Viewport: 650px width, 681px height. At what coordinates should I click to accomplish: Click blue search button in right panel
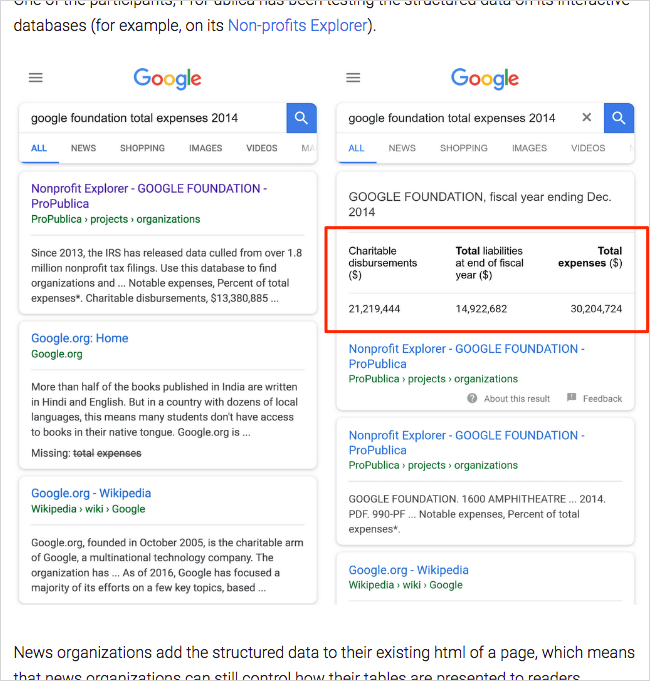tap(619, 118)
